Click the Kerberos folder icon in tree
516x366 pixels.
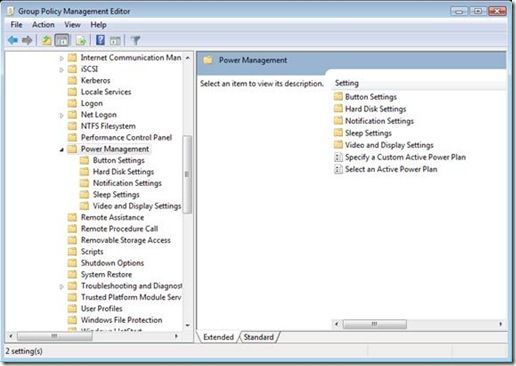(72, 80)
